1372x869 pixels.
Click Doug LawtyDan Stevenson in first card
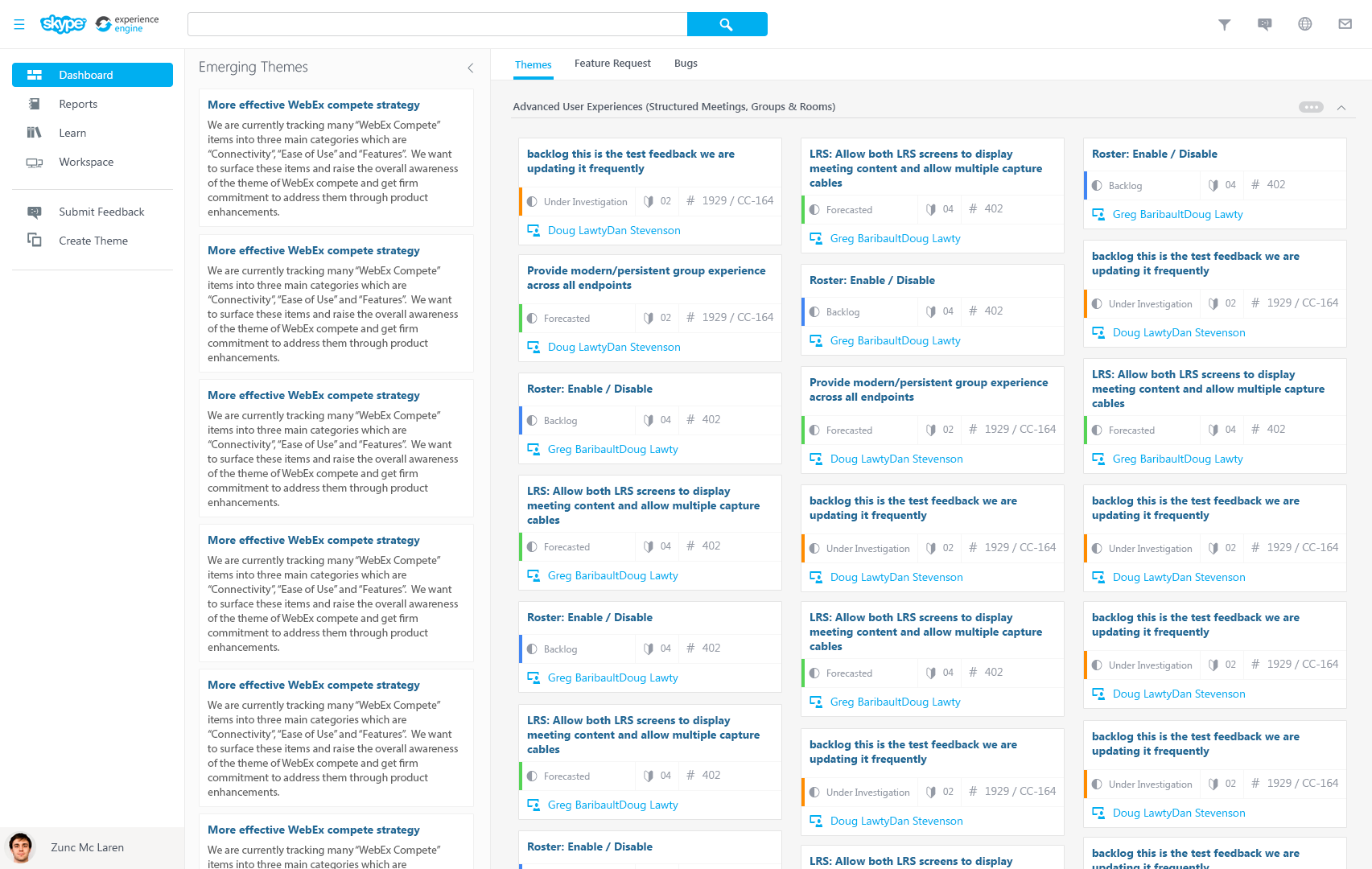tap(614, 230)
